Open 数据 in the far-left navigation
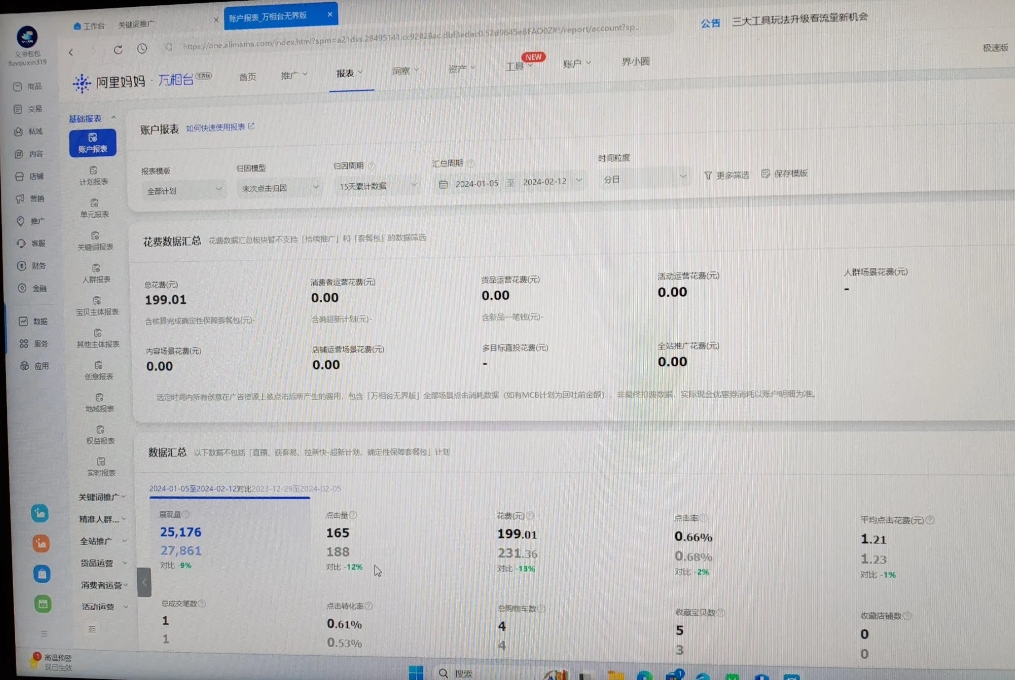 pyautogui.click(x=33, y=321)
